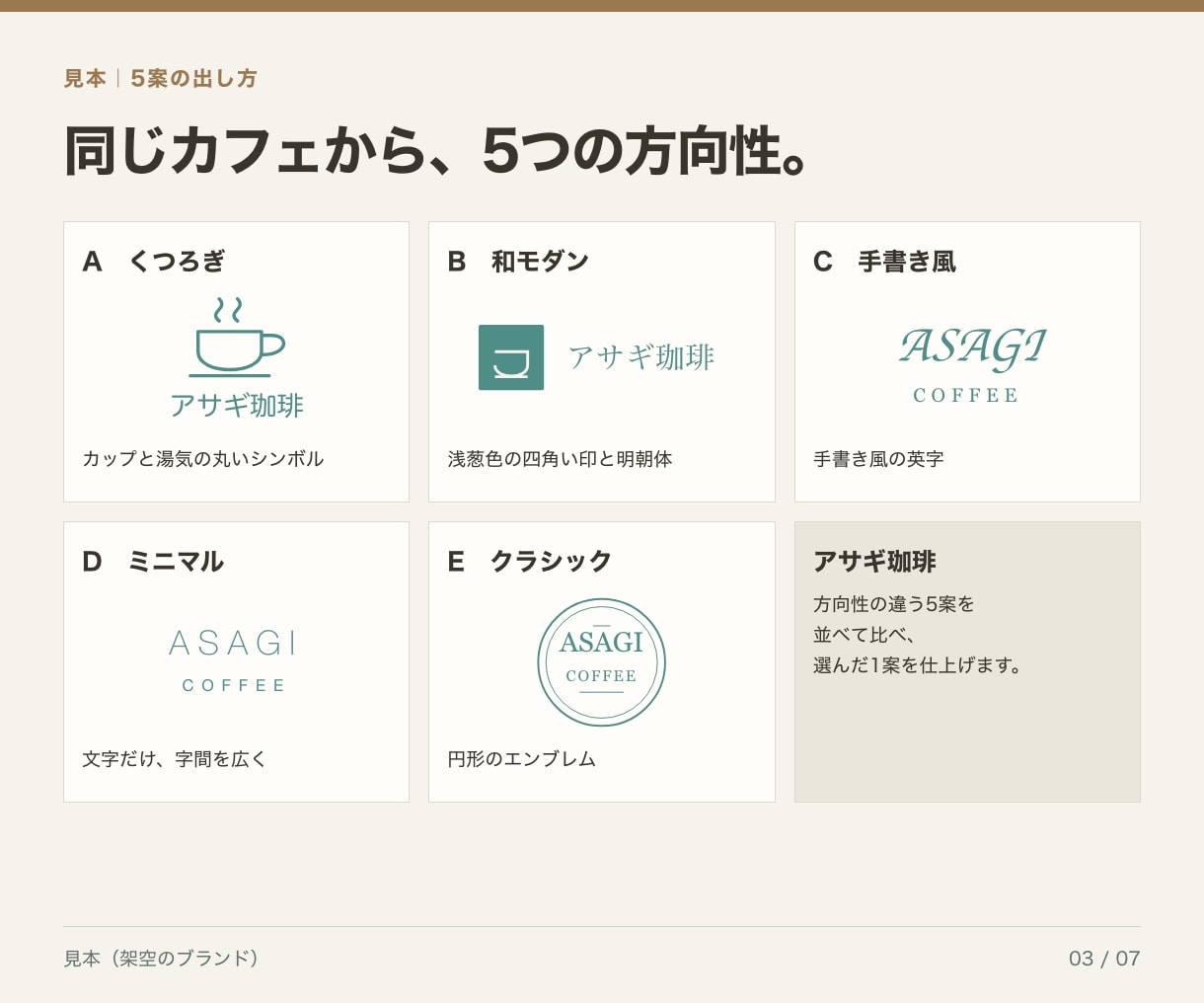Click the caption "文字だけ、字間を広く"
Viewport: 1204px width, 1003px height.
[x=175, y=759]
